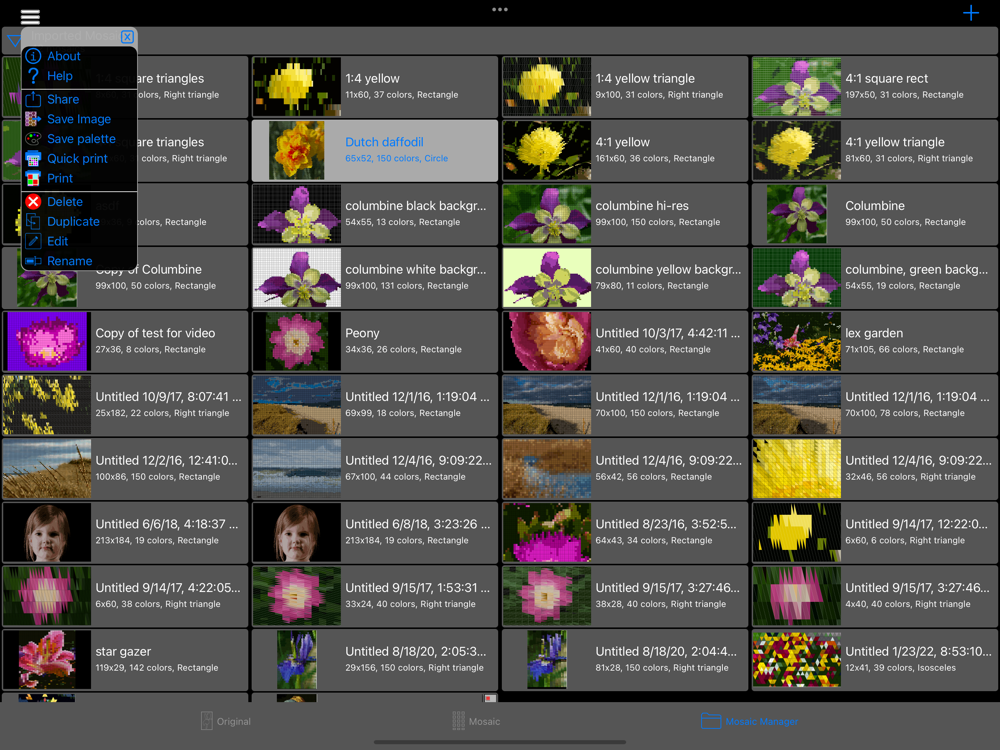Open the three-dot multitasking control
Screen dimensions: 1000x750
500,10
